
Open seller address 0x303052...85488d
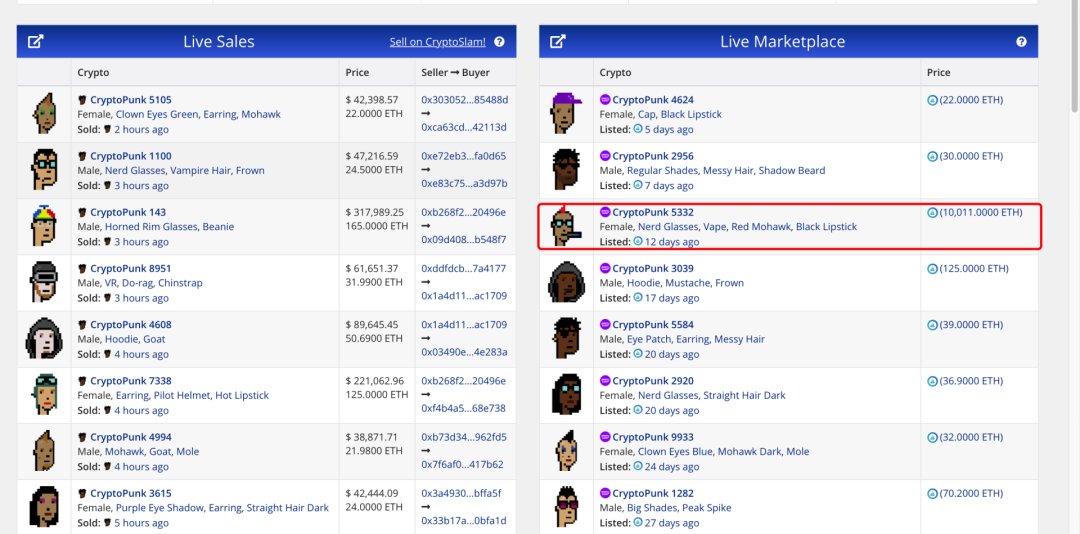click(465, 100)
